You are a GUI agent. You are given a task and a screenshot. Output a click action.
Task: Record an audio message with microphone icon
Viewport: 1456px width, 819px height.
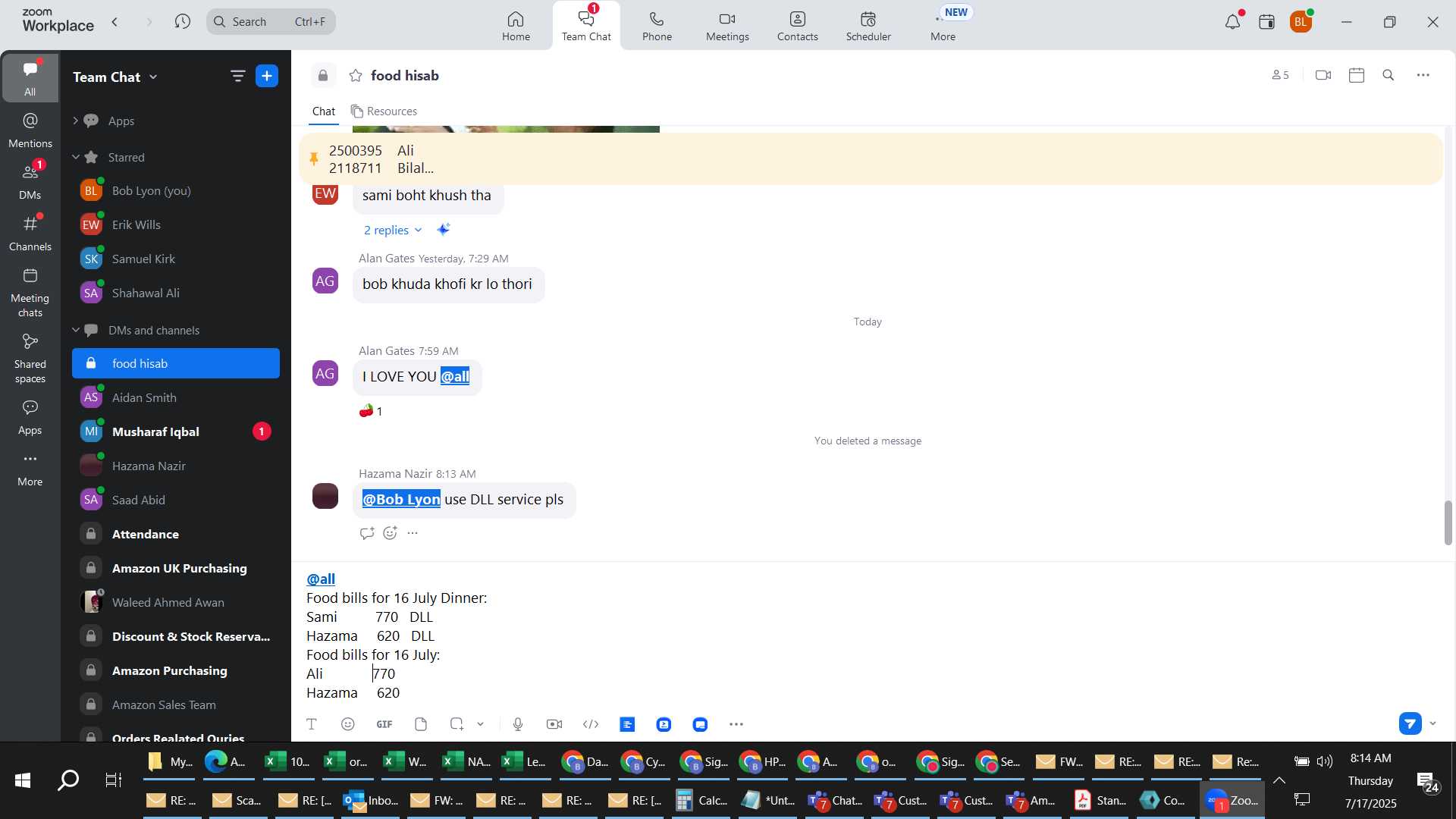[518, 724]
